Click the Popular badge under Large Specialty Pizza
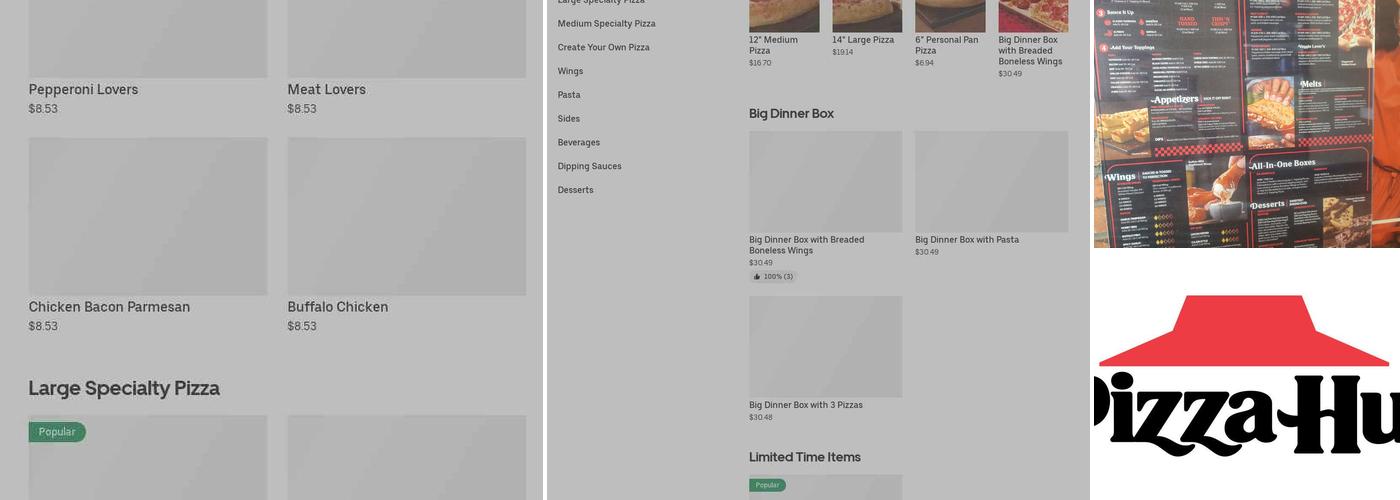The image size is (1400, 500). [57, 432]
